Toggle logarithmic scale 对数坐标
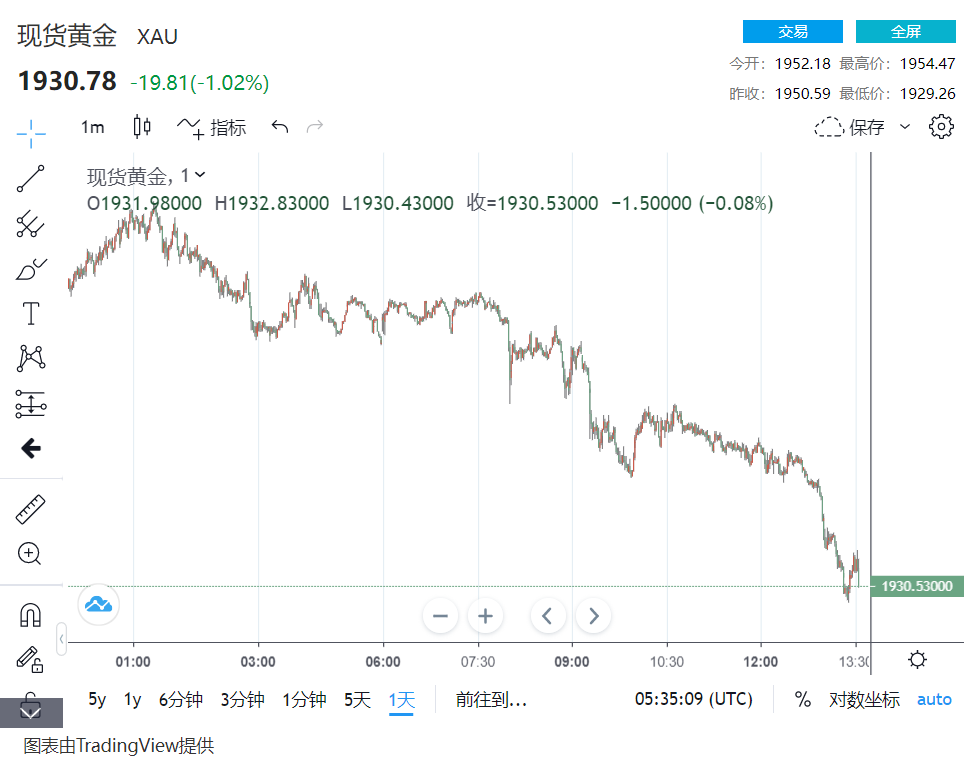Viewport: 964px width, 763px height. (864, 699)
